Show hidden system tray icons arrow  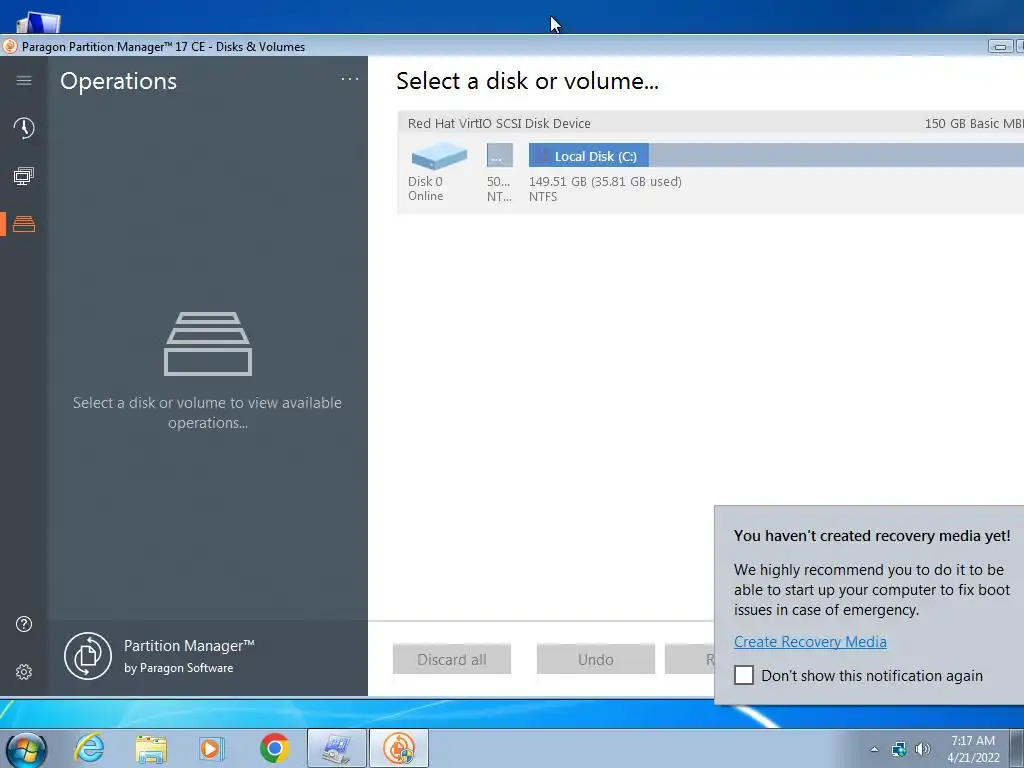[x=874, y=749]
